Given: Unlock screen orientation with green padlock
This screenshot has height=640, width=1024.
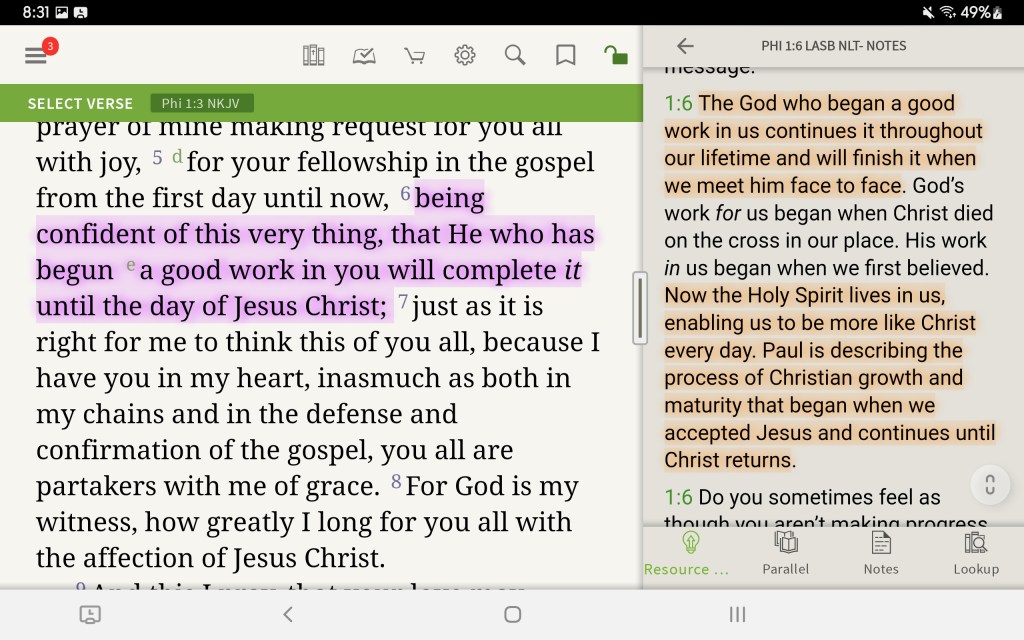Looking at the screenshot, I should click(x=614, y=55).
